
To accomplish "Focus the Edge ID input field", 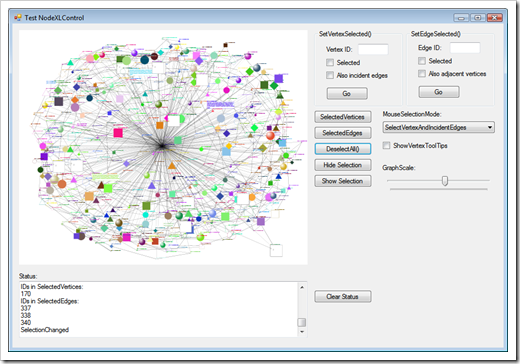I will click(x=465, y=48).
